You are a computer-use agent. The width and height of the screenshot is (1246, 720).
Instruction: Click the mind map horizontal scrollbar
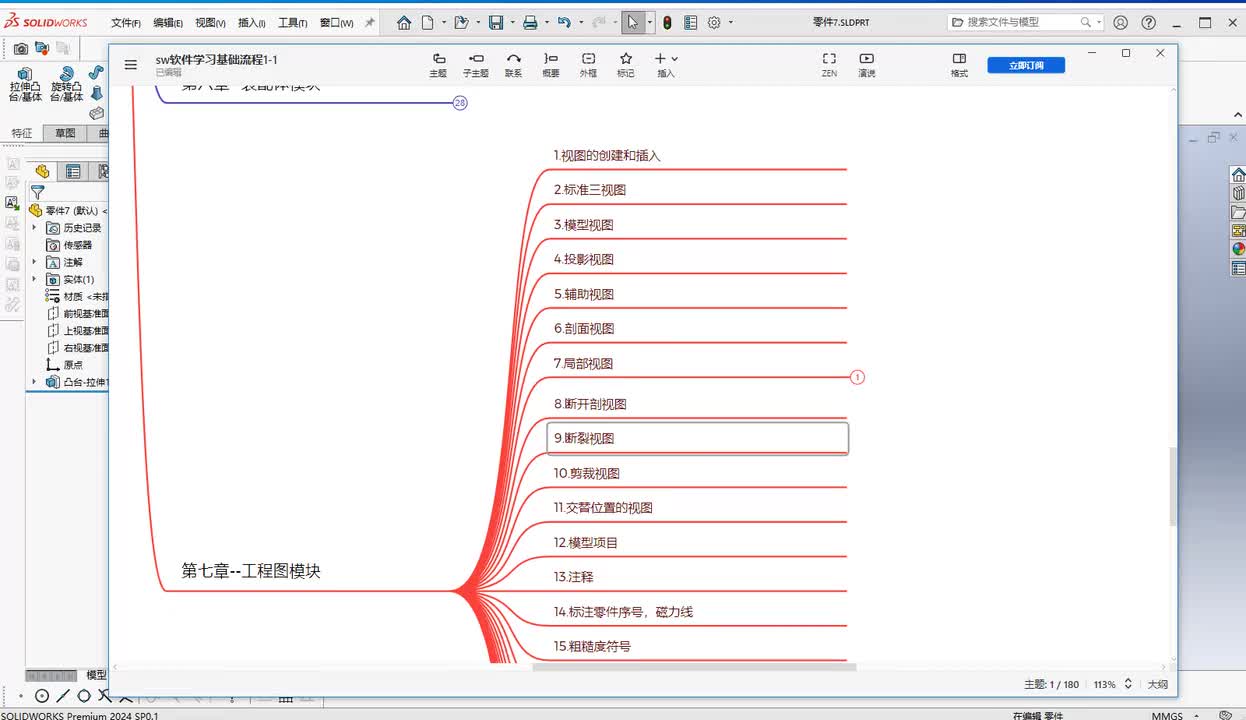click(x=694, y=666)
